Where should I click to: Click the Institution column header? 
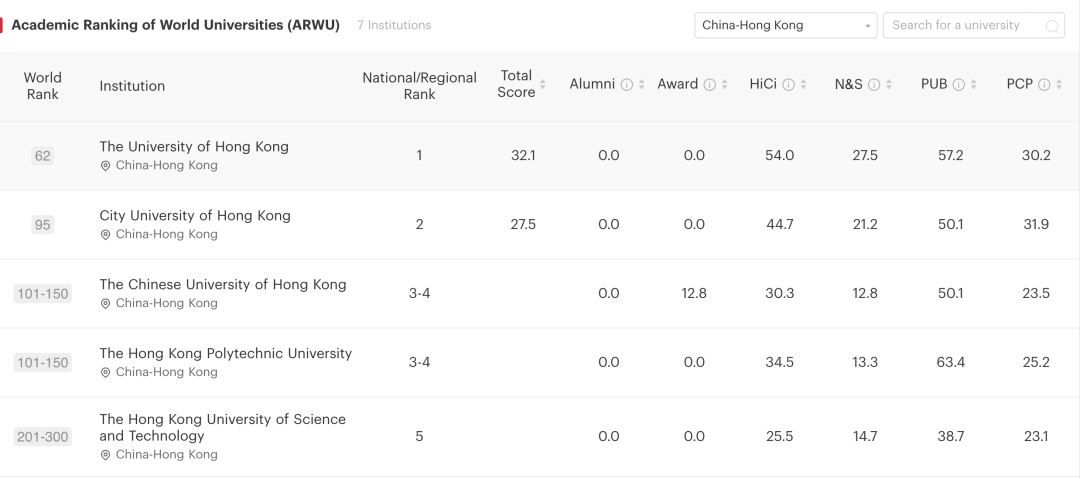[132, 85]
